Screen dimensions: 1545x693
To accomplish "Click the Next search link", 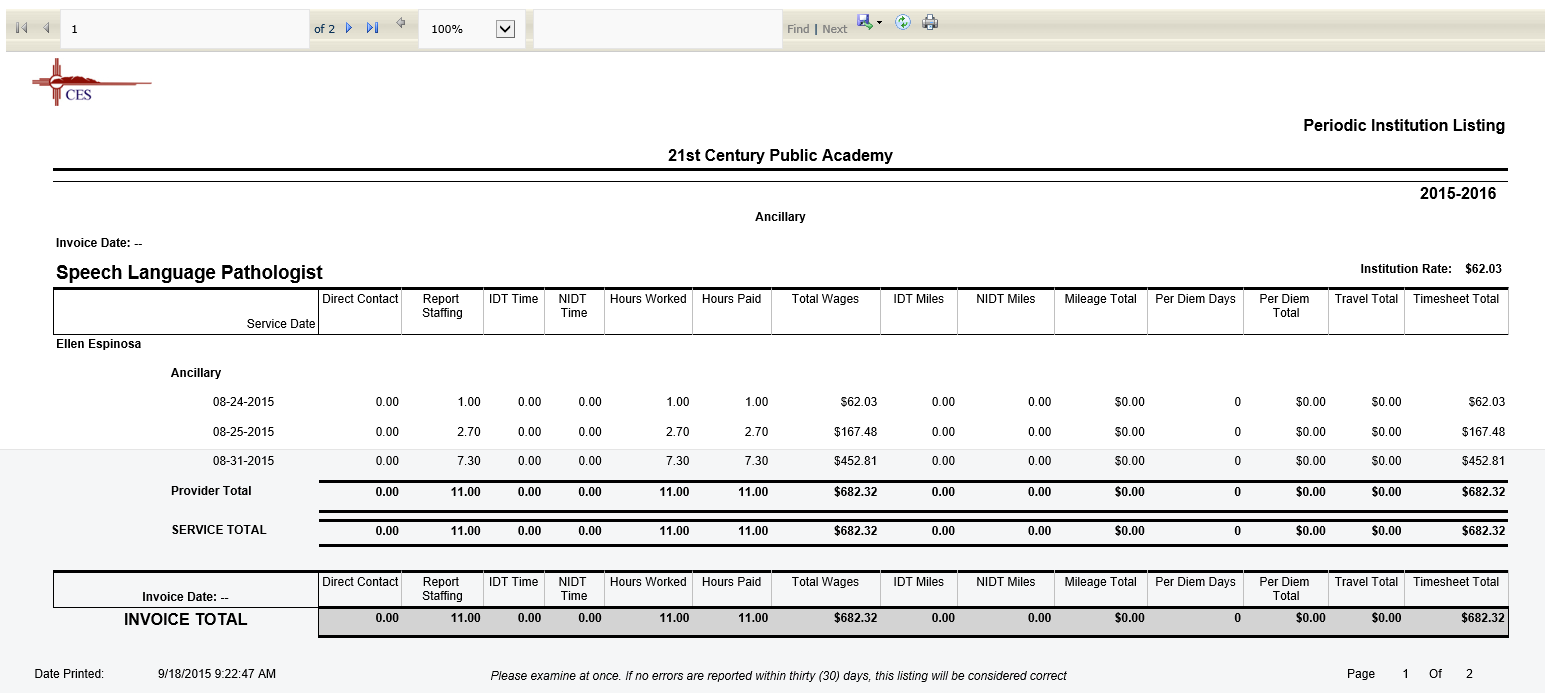I will [x=834, y=28].
